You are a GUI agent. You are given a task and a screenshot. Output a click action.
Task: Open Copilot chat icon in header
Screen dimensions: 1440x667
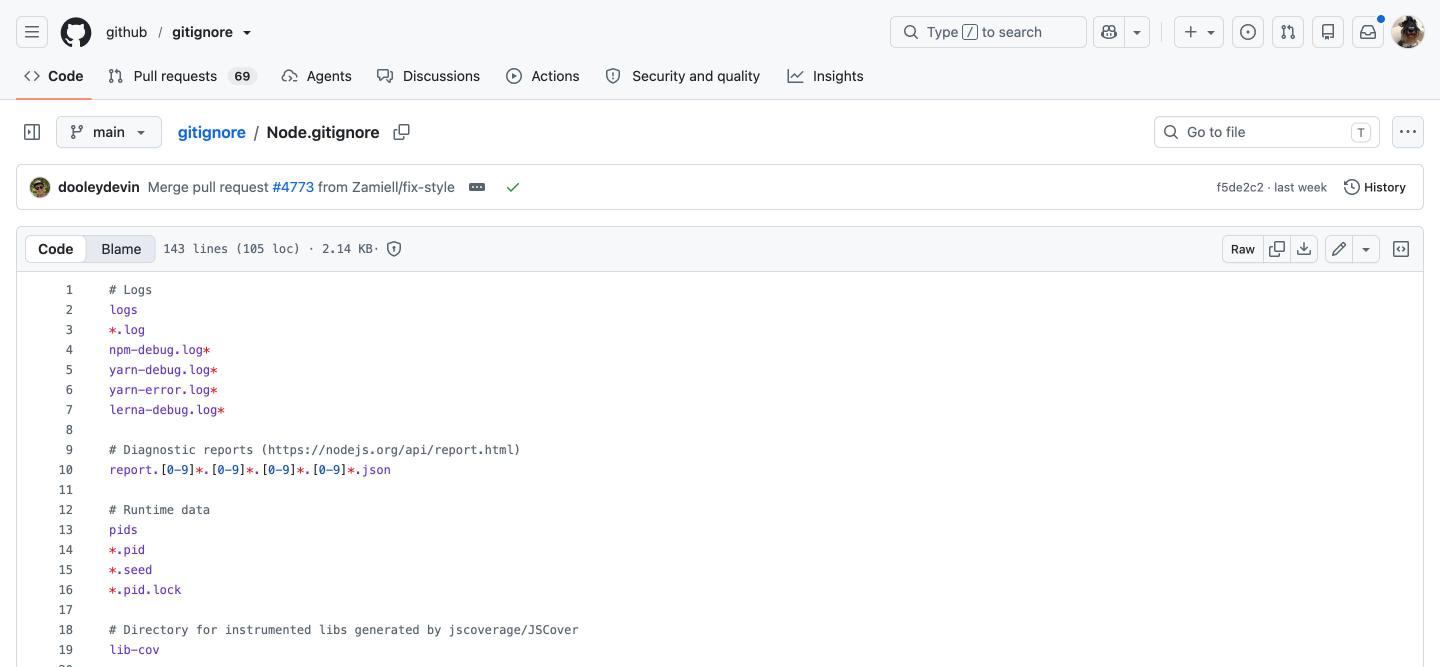(1109, 32)
